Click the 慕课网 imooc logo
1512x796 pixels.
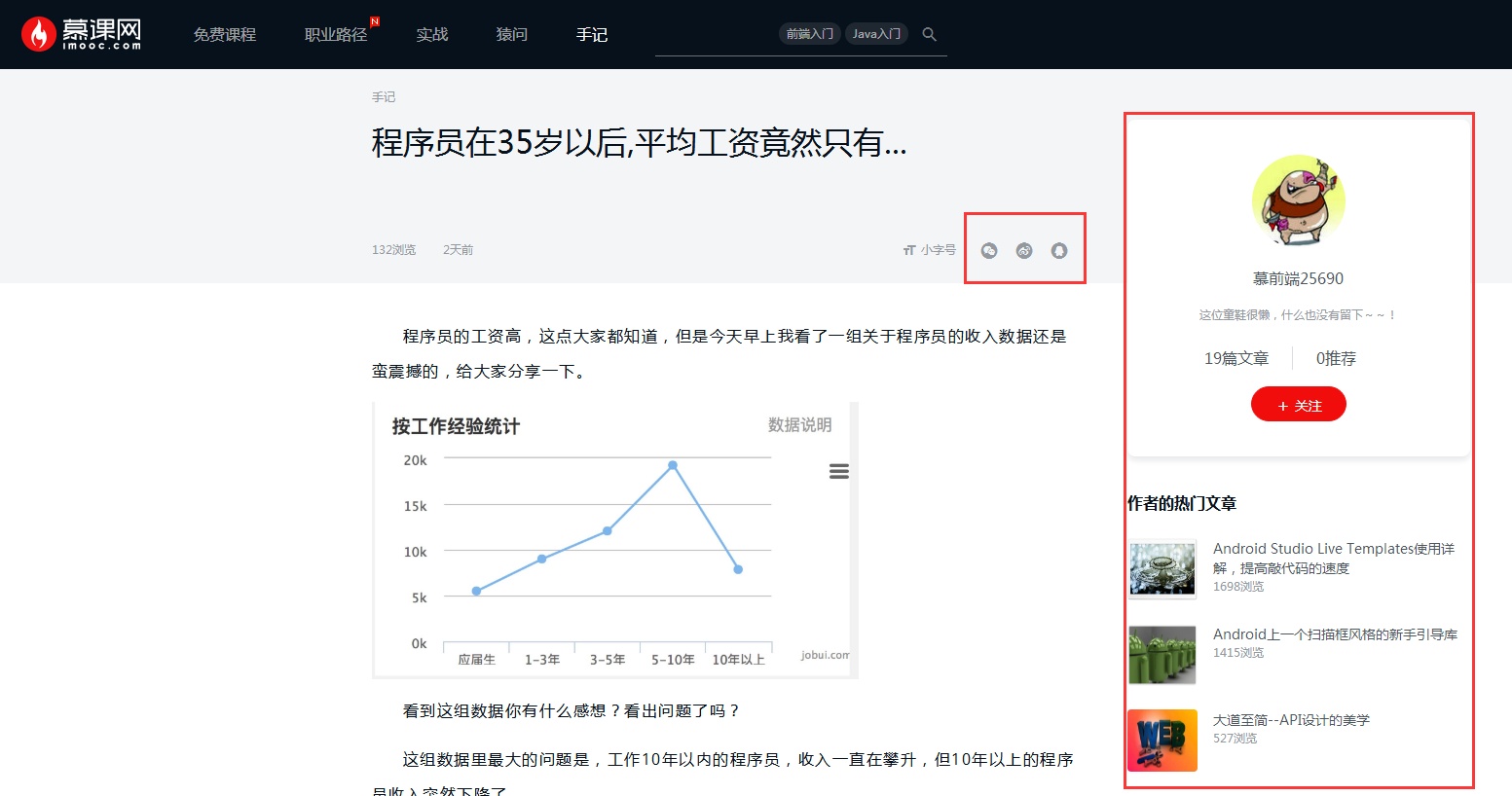pos(81,32)
